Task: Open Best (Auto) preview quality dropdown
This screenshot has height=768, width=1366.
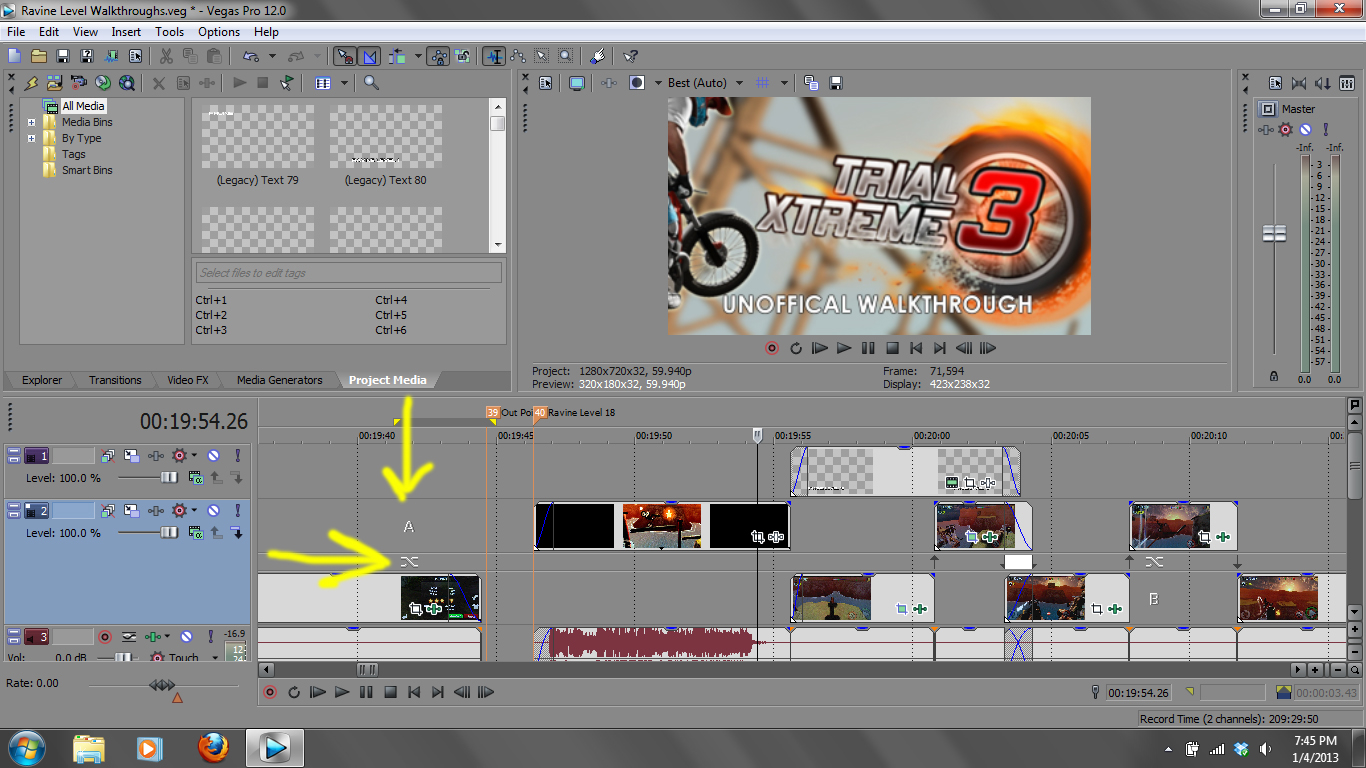Action: 739,83
